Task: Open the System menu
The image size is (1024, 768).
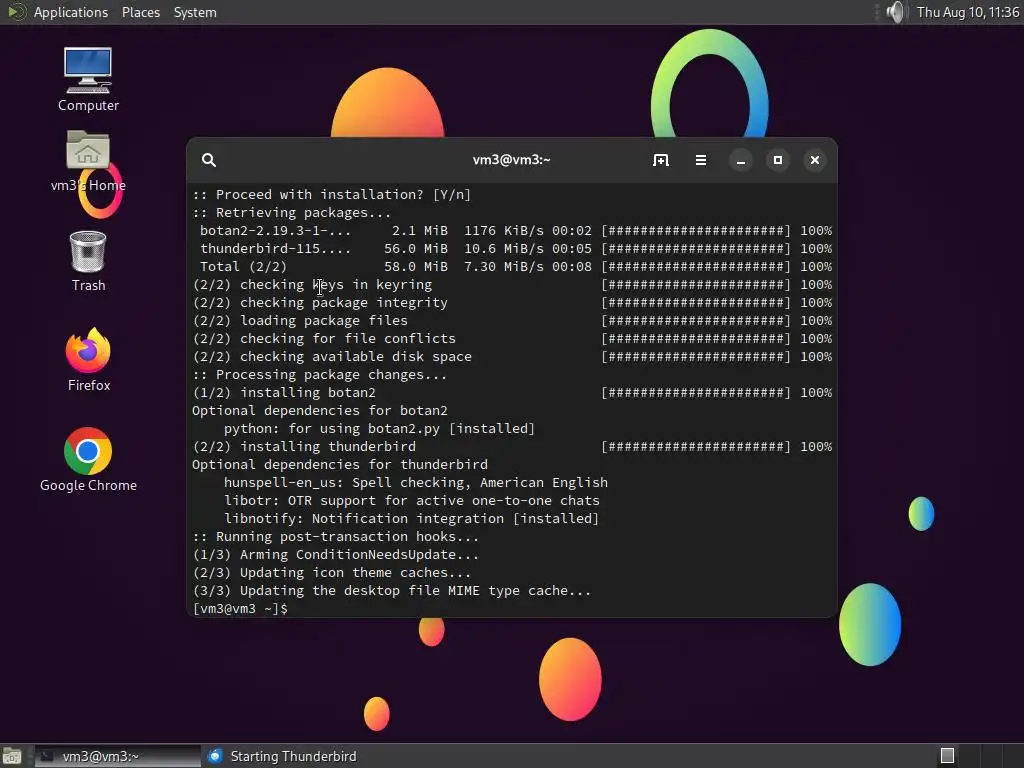Action: [195, 12]
